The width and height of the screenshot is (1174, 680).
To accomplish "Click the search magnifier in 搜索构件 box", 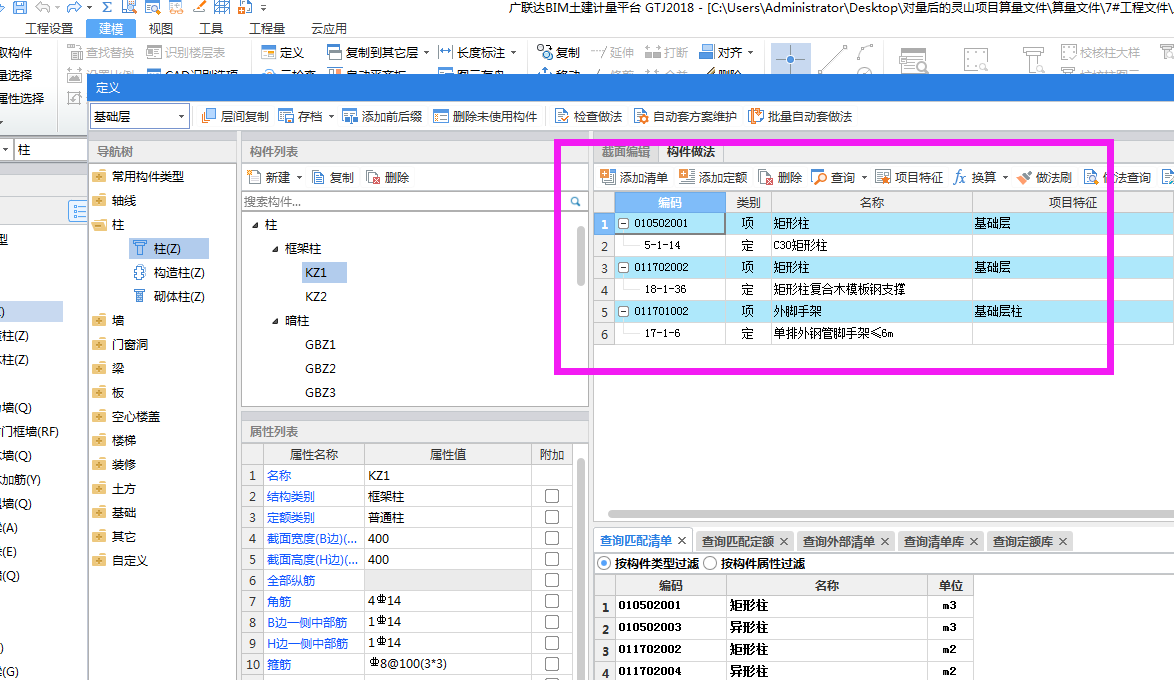I will pyautogui.click(x=575, y=201).
